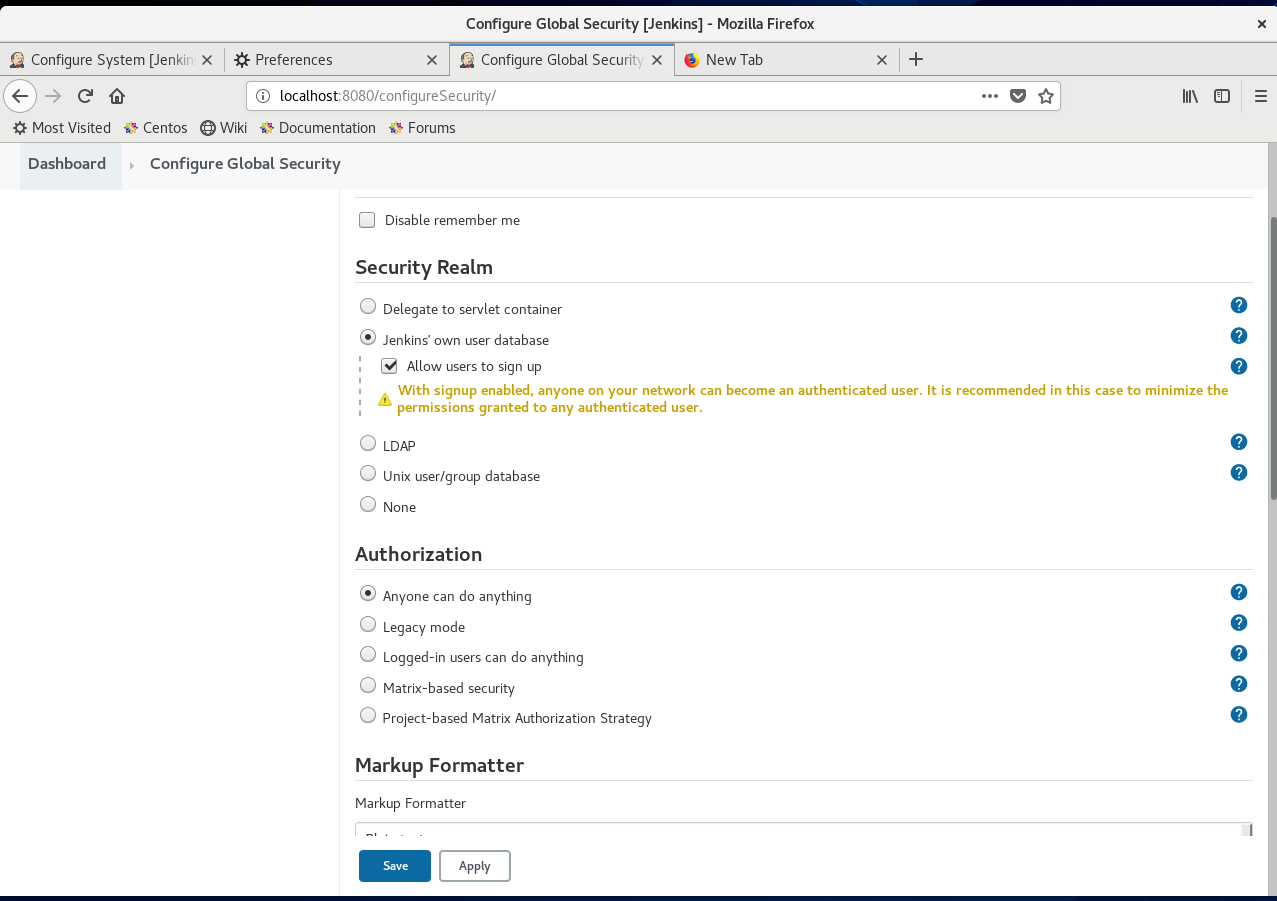The width and height of the screenshot is (1277, 901).
Task: Select Matrix-based security radio
Action: pos(368,686)
